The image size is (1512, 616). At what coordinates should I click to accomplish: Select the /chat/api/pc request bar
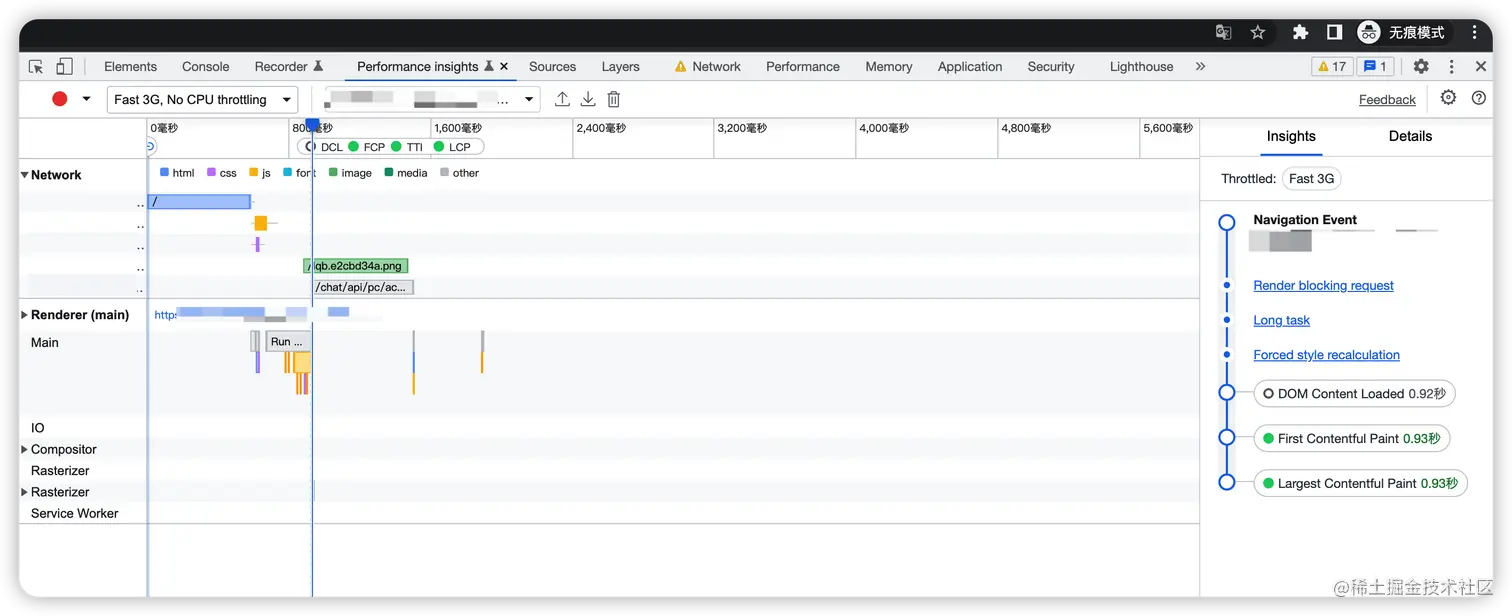point(363,287)
